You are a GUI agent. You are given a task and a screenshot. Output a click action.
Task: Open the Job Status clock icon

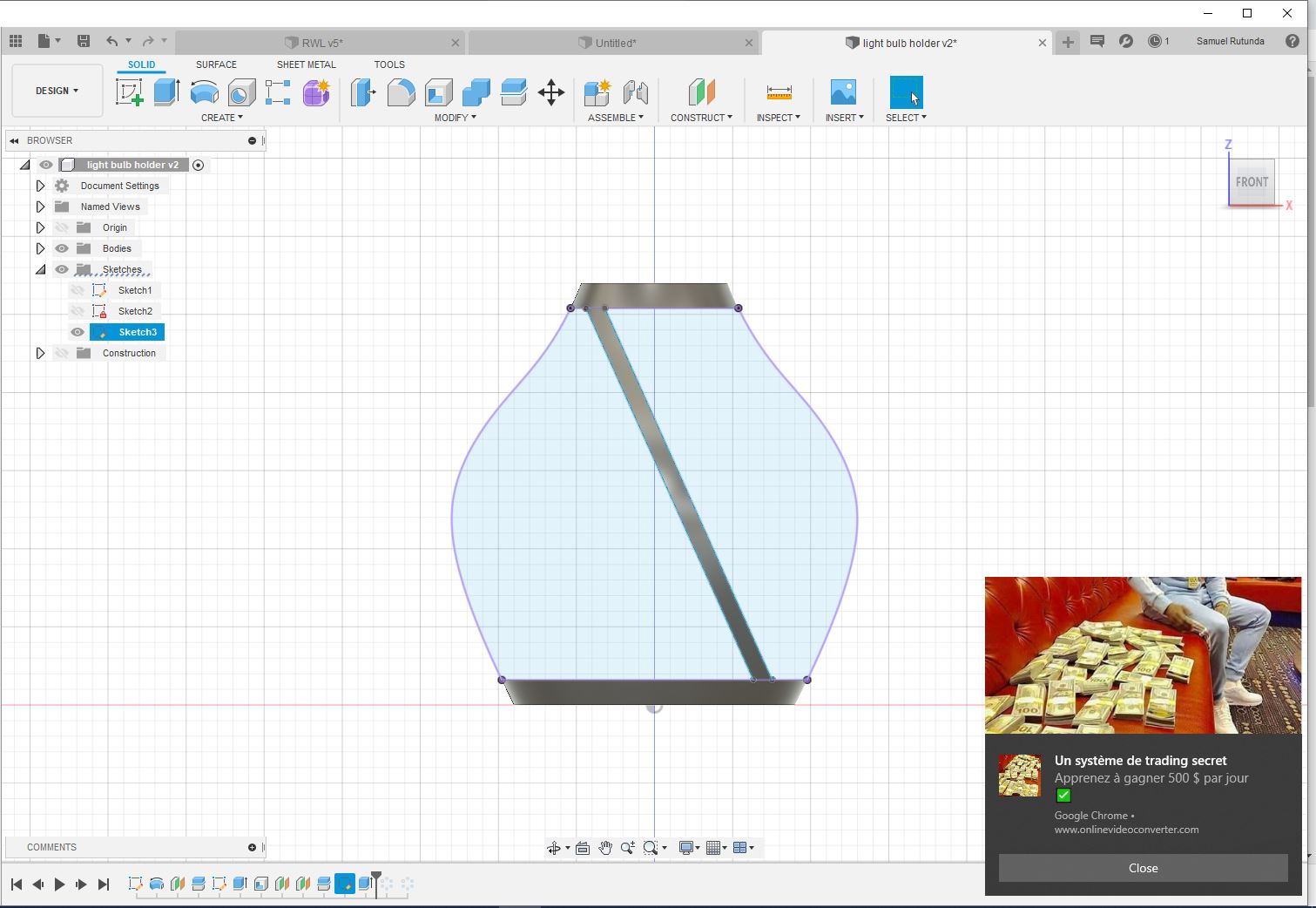(x=1155, y=41)
